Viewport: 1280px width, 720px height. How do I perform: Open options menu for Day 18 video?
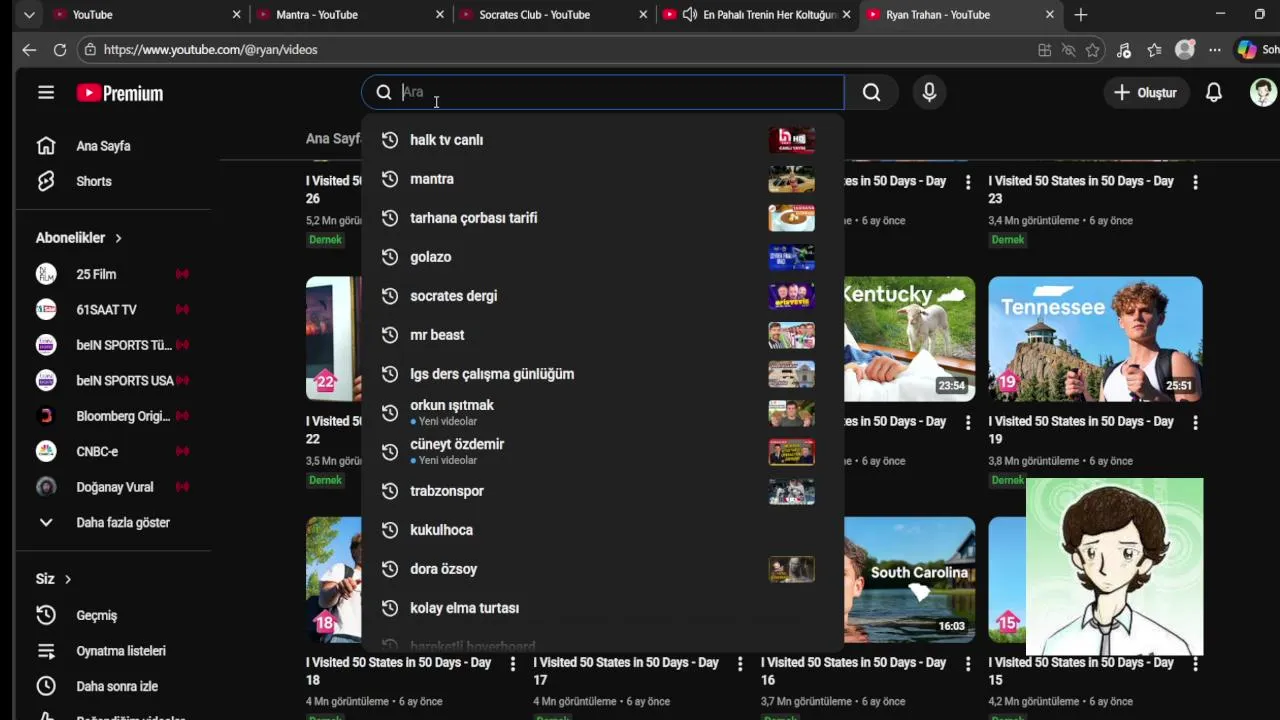point(513,664)
